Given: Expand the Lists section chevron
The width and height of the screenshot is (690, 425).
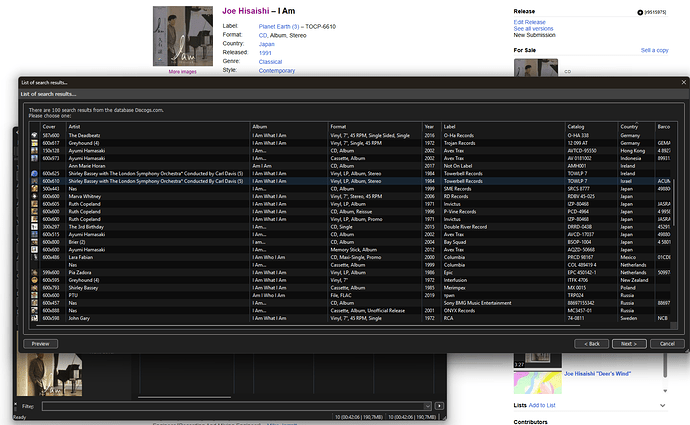Looking at the screenshot, I should pyautogui.click(x=662, y=405).
